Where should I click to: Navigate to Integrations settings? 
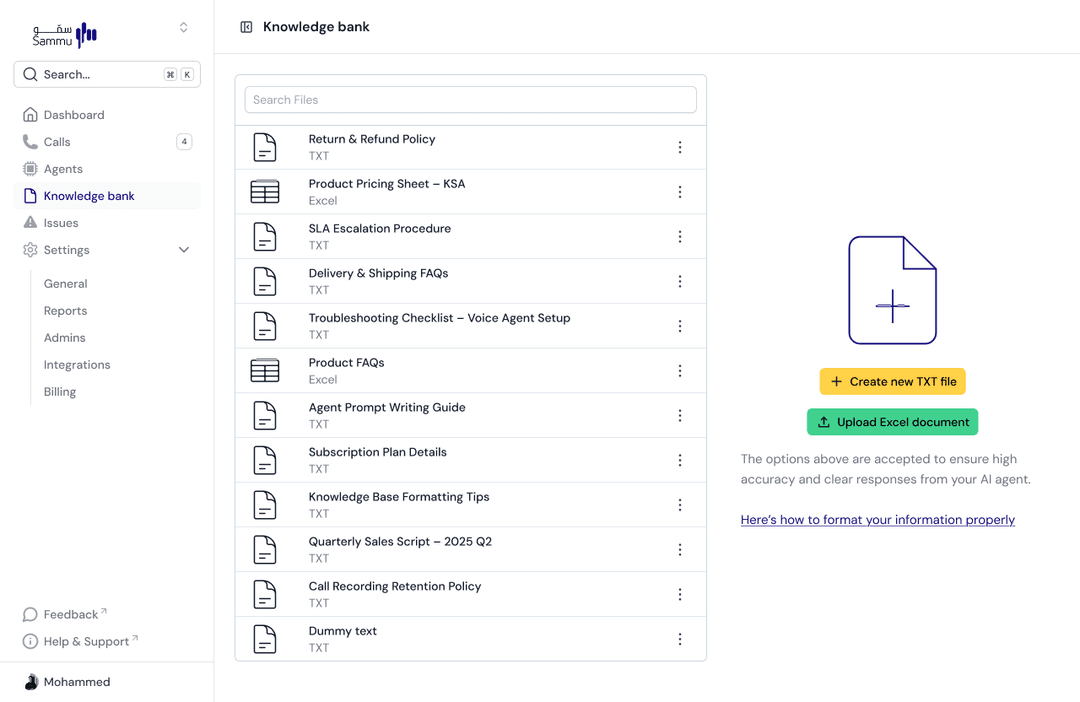(x=77, y=365)
